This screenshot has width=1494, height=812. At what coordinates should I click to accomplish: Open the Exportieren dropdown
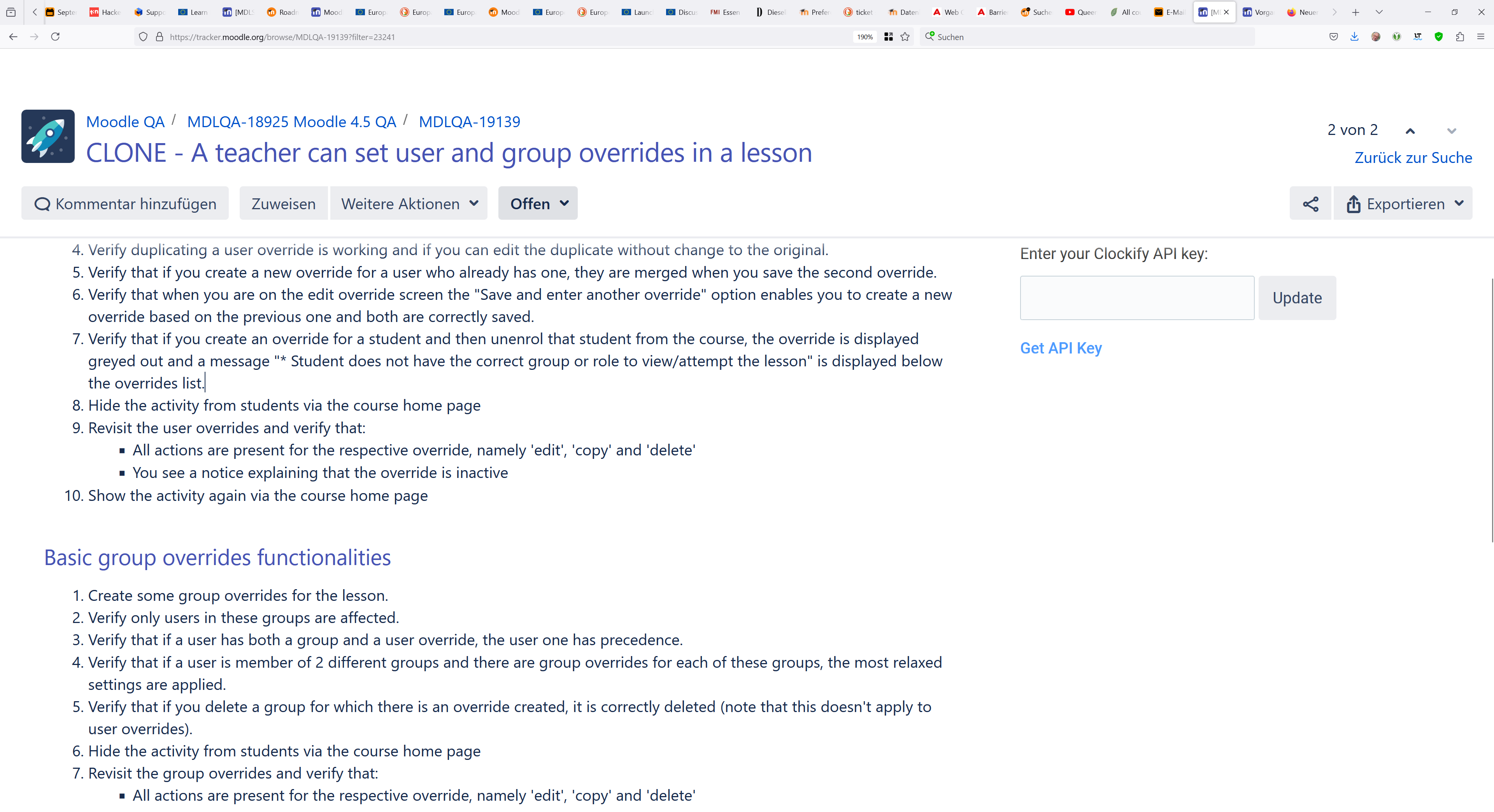(x=1402, y=203)
